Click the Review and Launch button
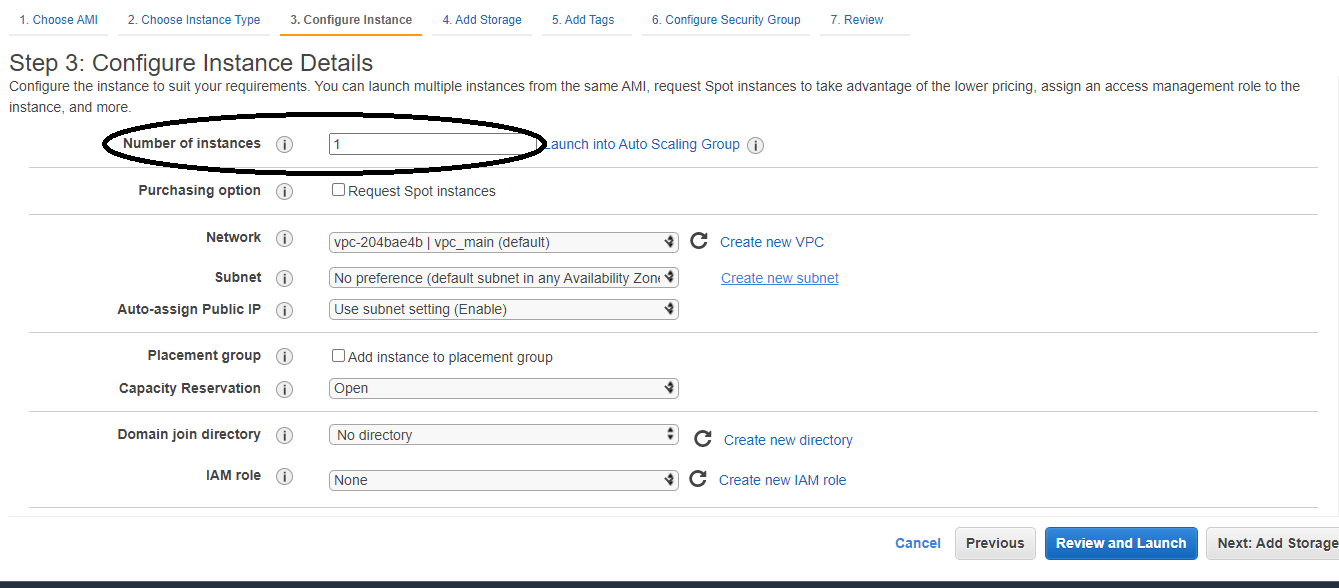The width and height of the screenshot is (1339, 588). 1120,543
